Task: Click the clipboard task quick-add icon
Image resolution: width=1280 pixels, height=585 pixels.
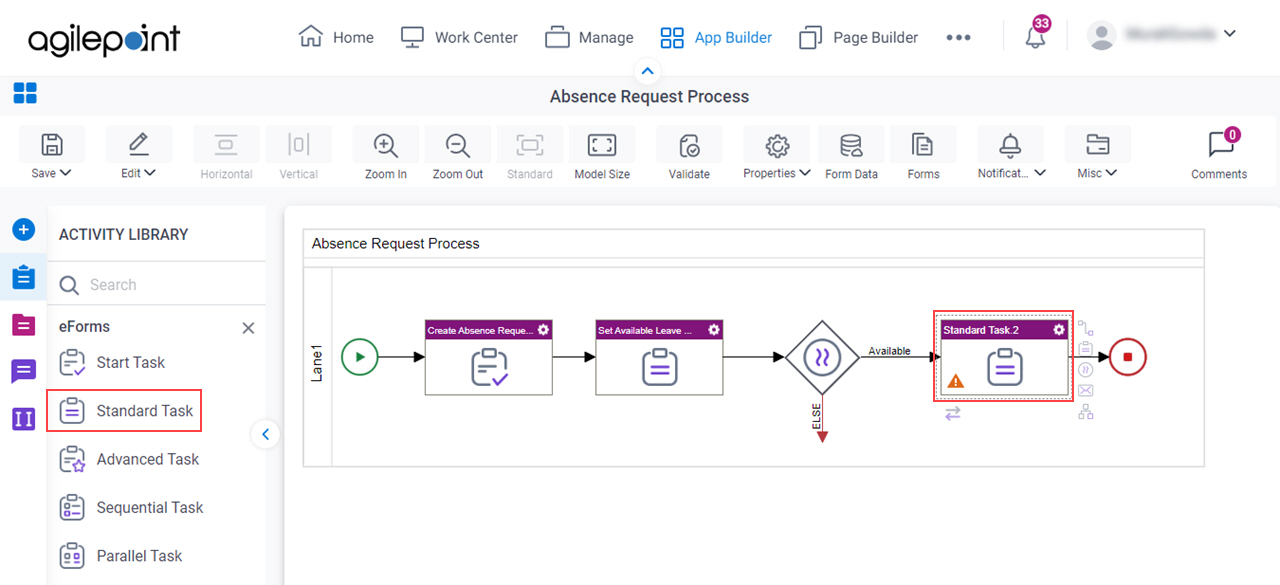Action: coord(1085,349)
